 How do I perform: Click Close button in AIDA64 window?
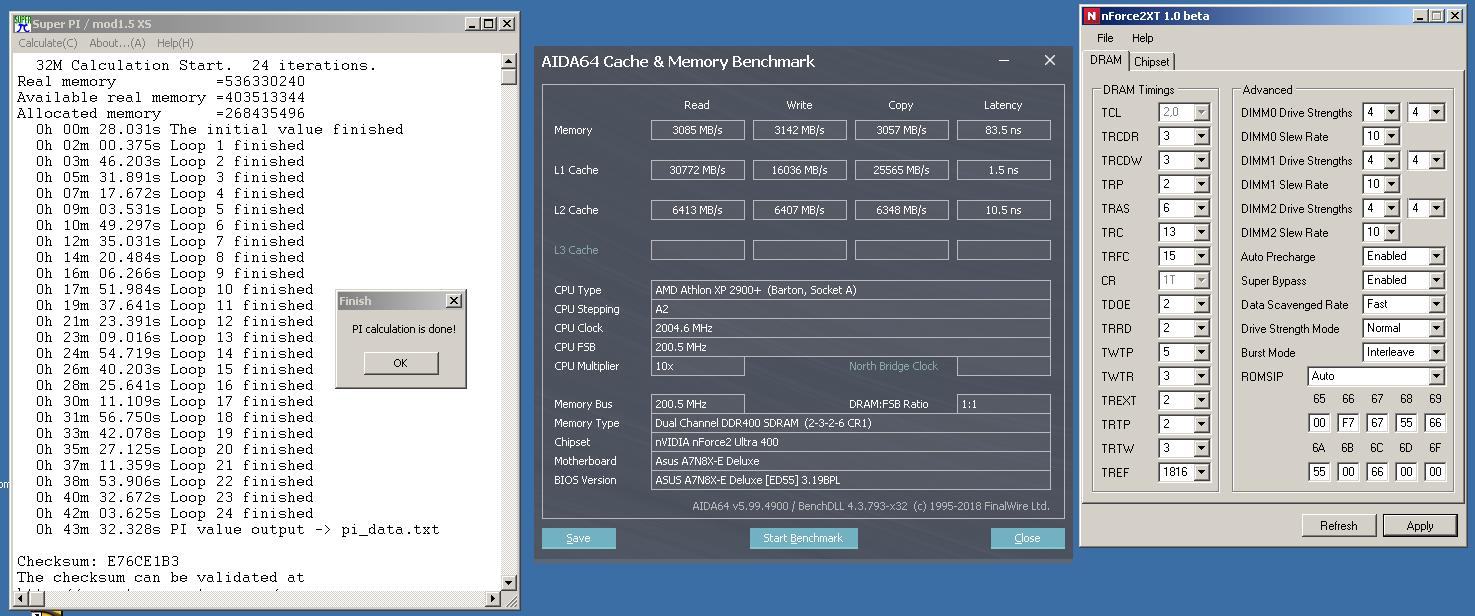(1027, 538)
